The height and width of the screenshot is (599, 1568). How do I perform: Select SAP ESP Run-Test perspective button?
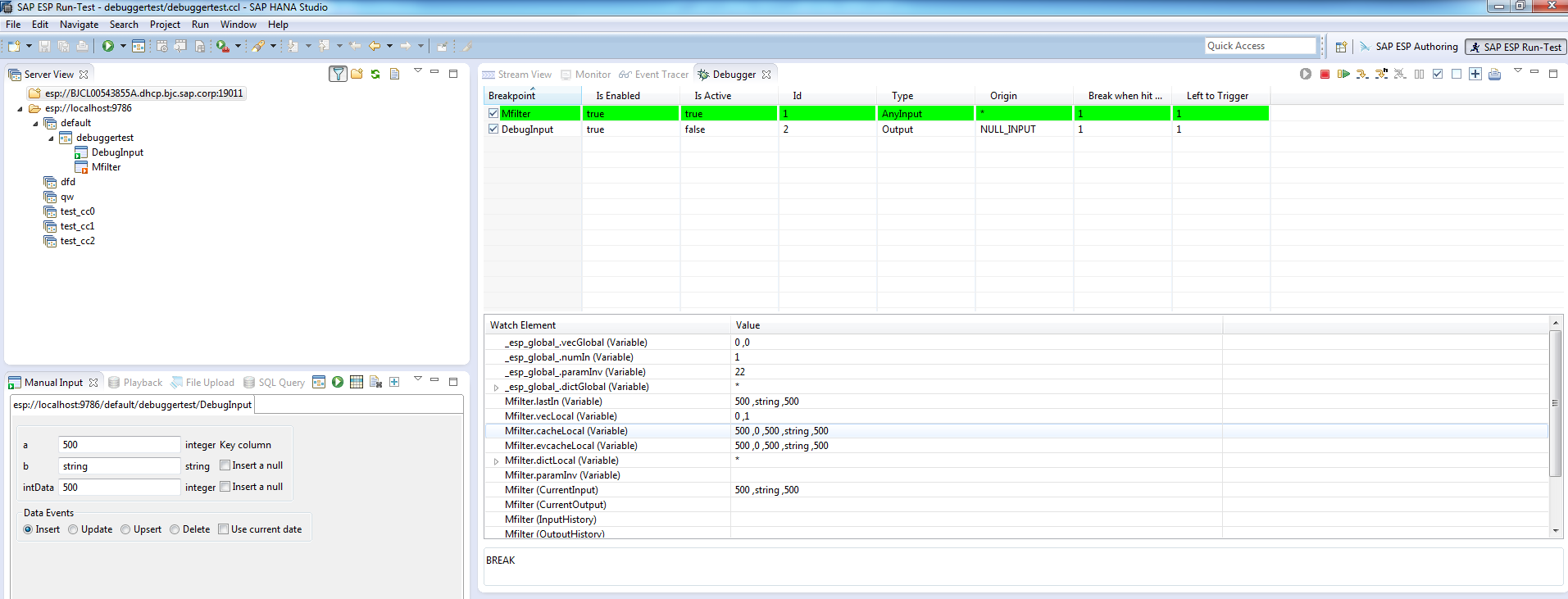1516,48
